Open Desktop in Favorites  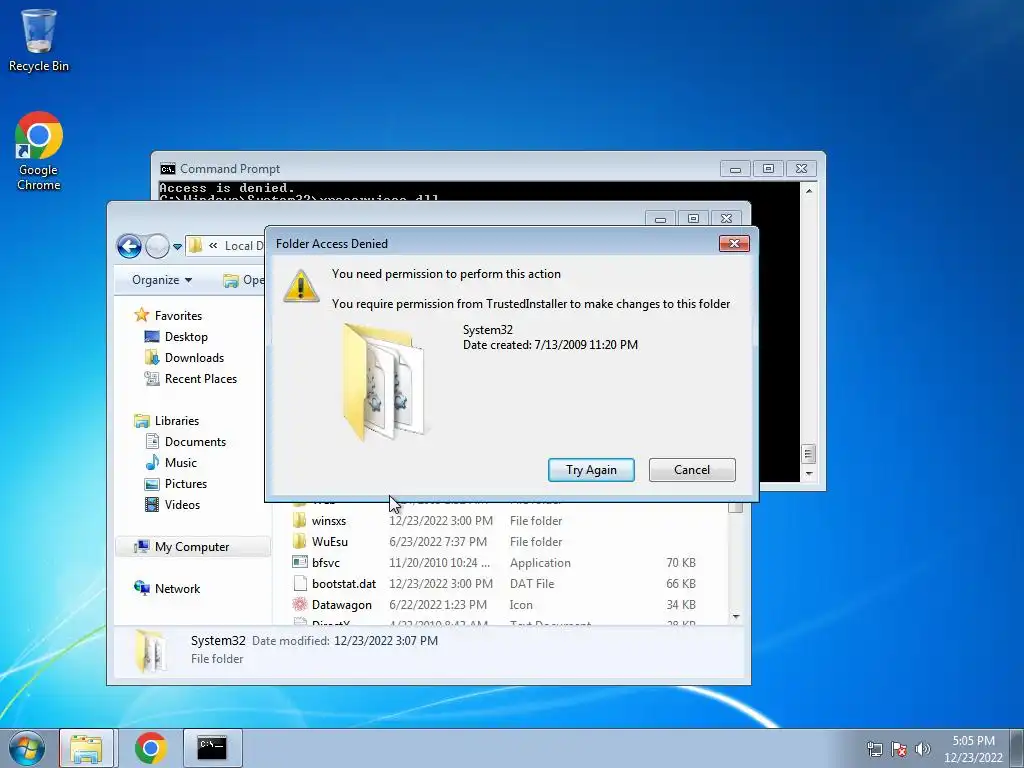176,337
